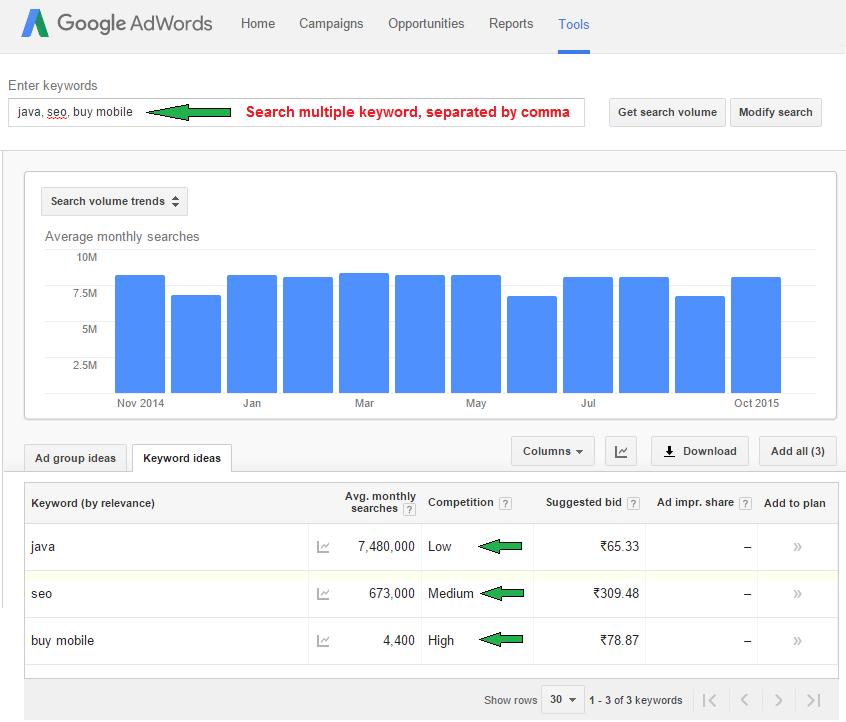Image resolution: width=846 pixels, height=722 pixels.
Task: Click the Jul chart bar
Action: tap(588, 335)
